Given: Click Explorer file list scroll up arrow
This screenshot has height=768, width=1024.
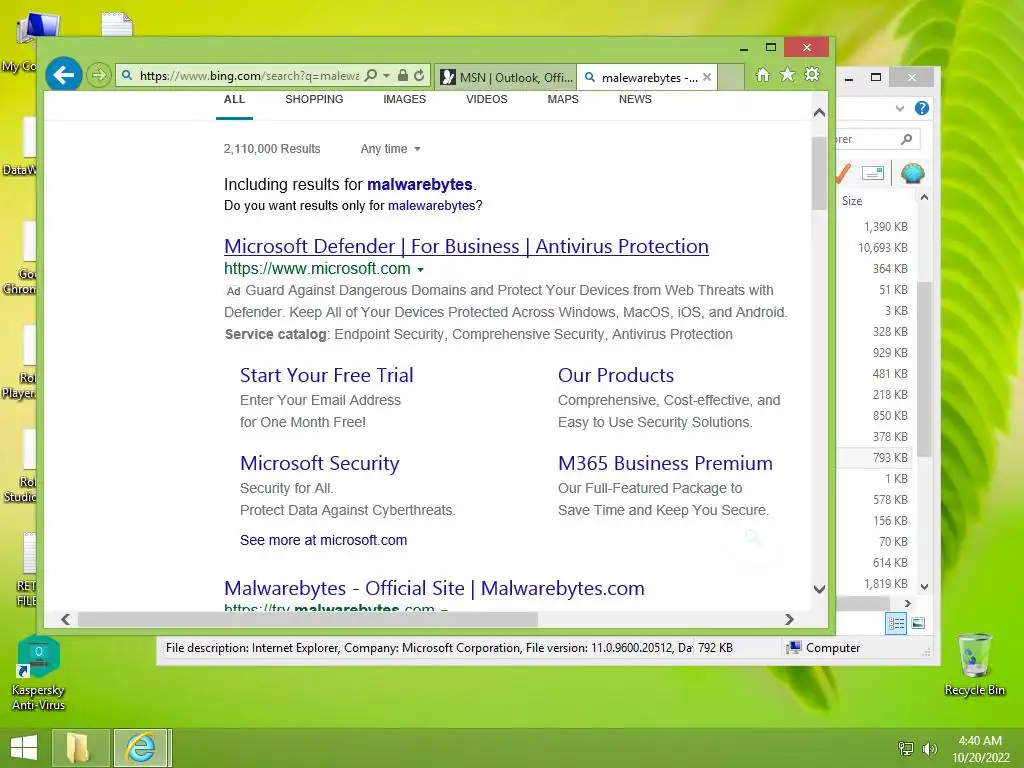Looking at the screenshot, I should (x=924, y=197).
